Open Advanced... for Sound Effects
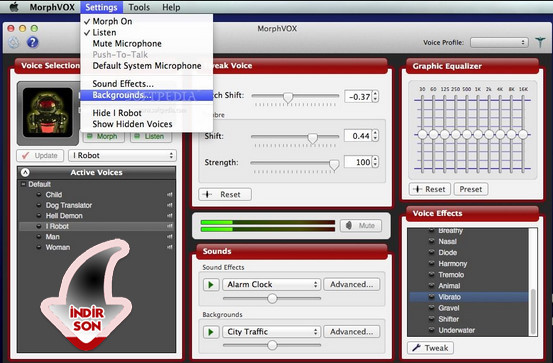553x363 pixels. coord(352,284)
